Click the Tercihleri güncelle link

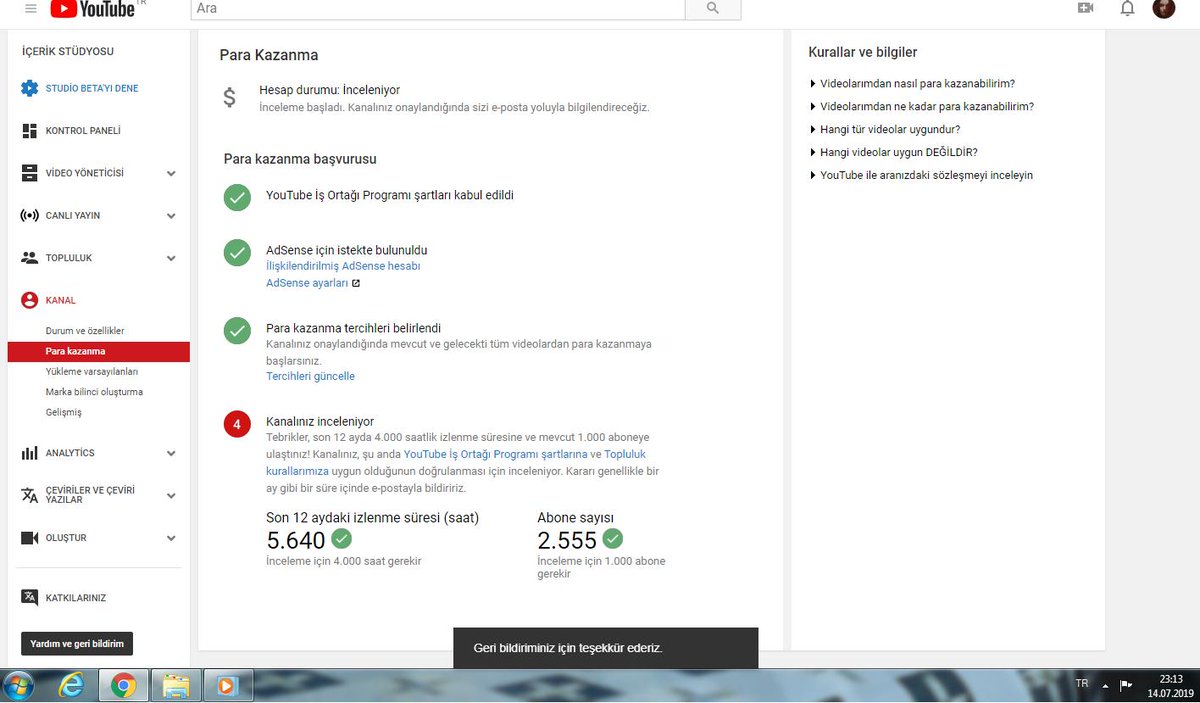pyautogui.click(x=310, y=376)
